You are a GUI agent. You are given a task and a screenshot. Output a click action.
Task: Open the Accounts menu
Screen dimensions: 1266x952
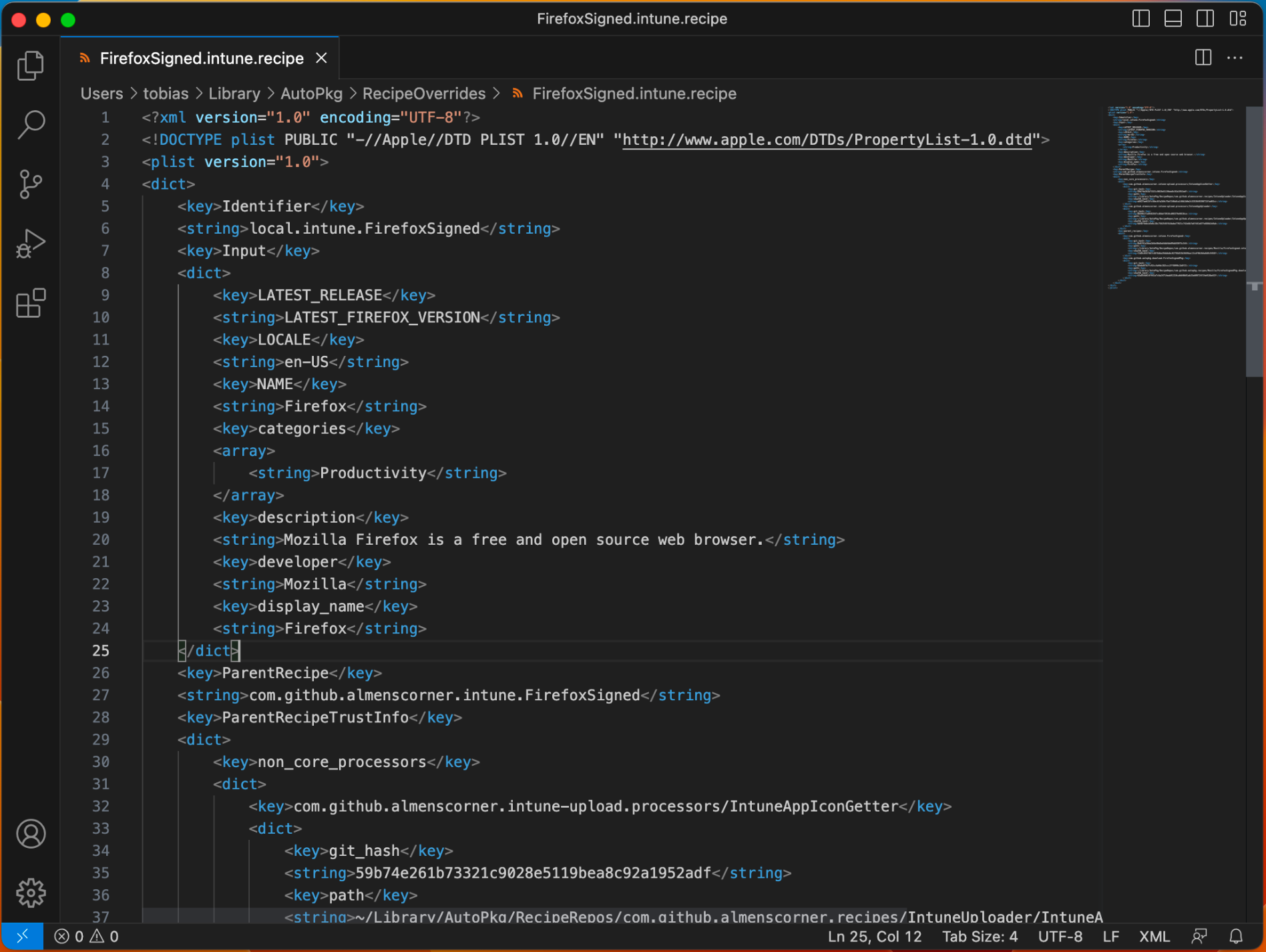tap(31, 834)
